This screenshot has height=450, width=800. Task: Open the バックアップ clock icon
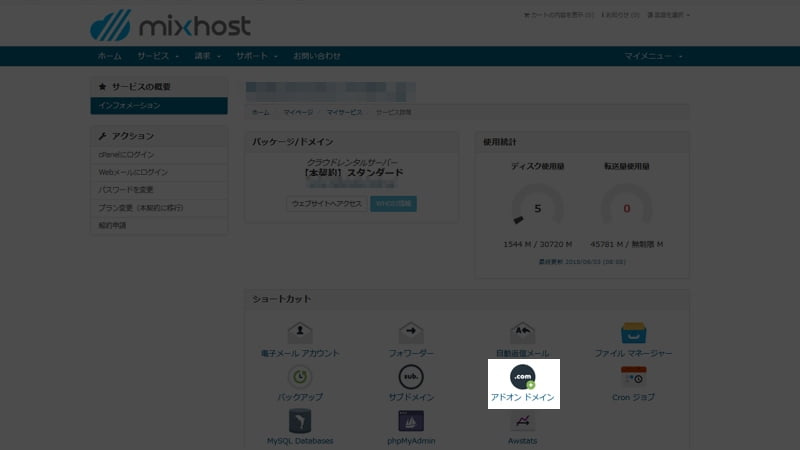pos(300,377)
